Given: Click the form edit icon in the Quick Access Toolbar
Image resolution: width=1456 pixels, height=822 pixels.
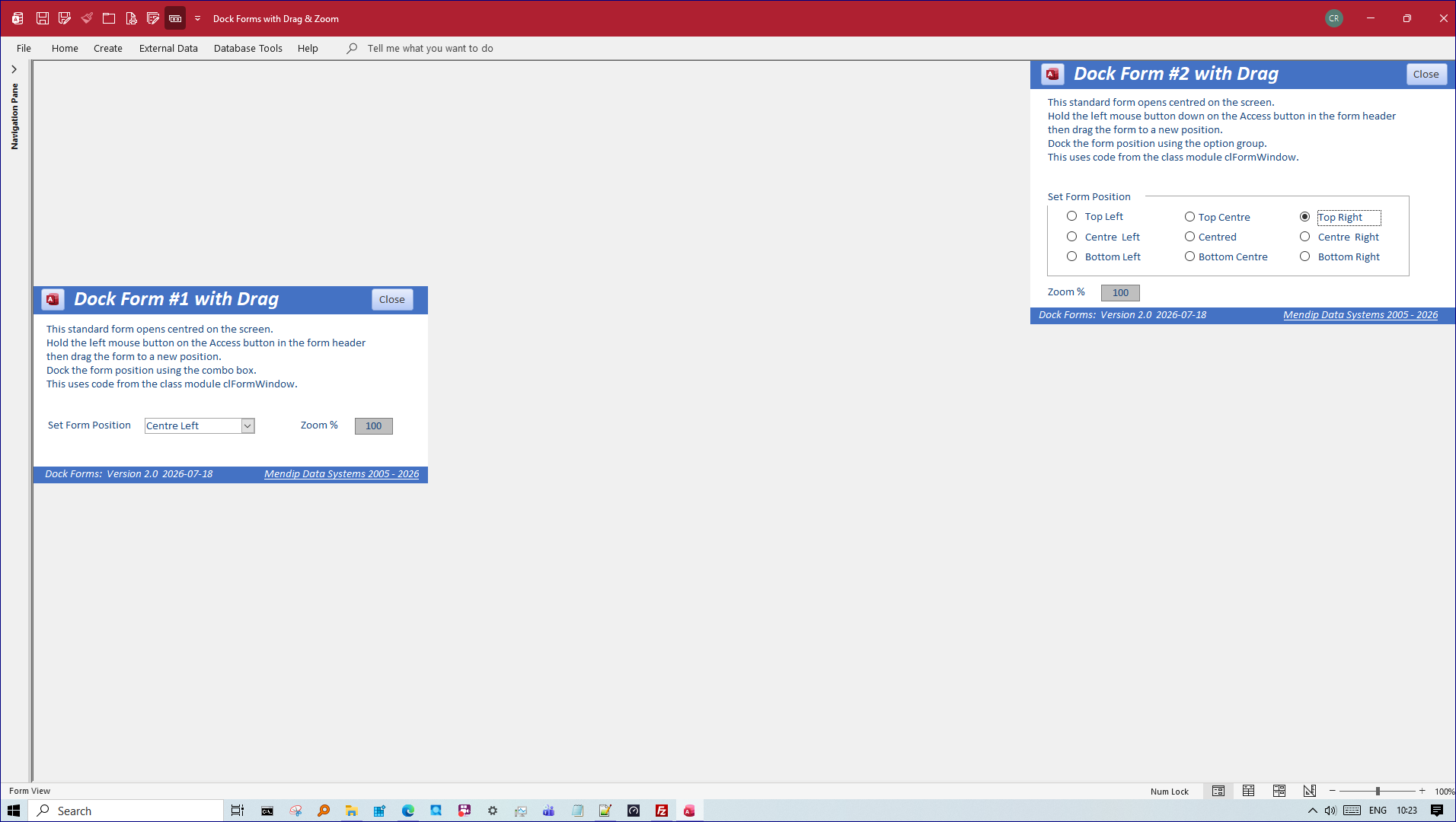Looking at the screenshot, I should tap(153, 18).
